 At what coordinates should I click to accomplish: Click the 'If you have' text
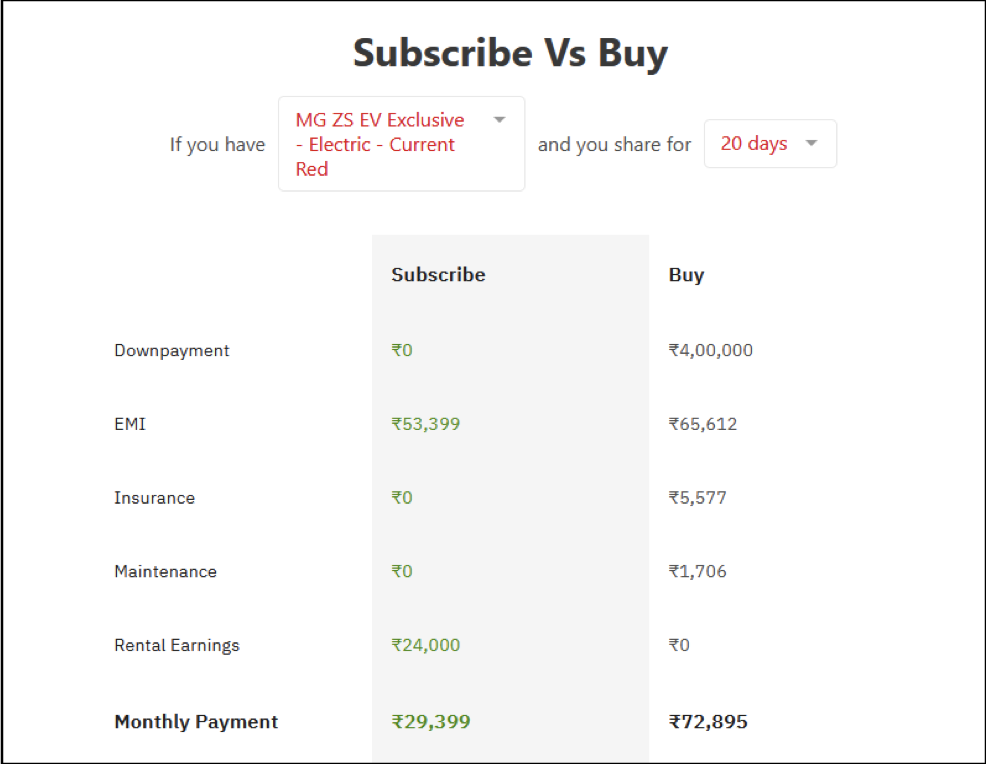click(x=218, y=145)
